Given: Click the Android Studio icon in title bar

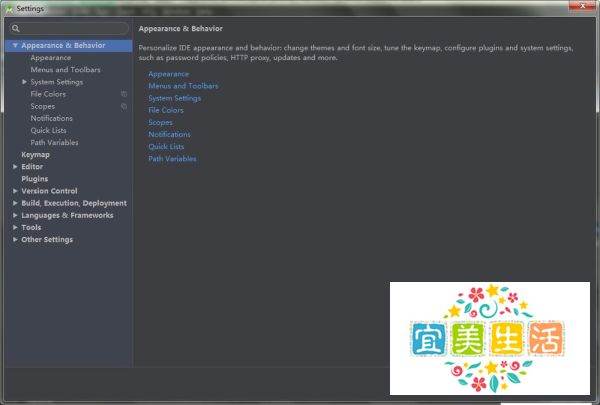Looking at the screenshot, I should (9, 8).
